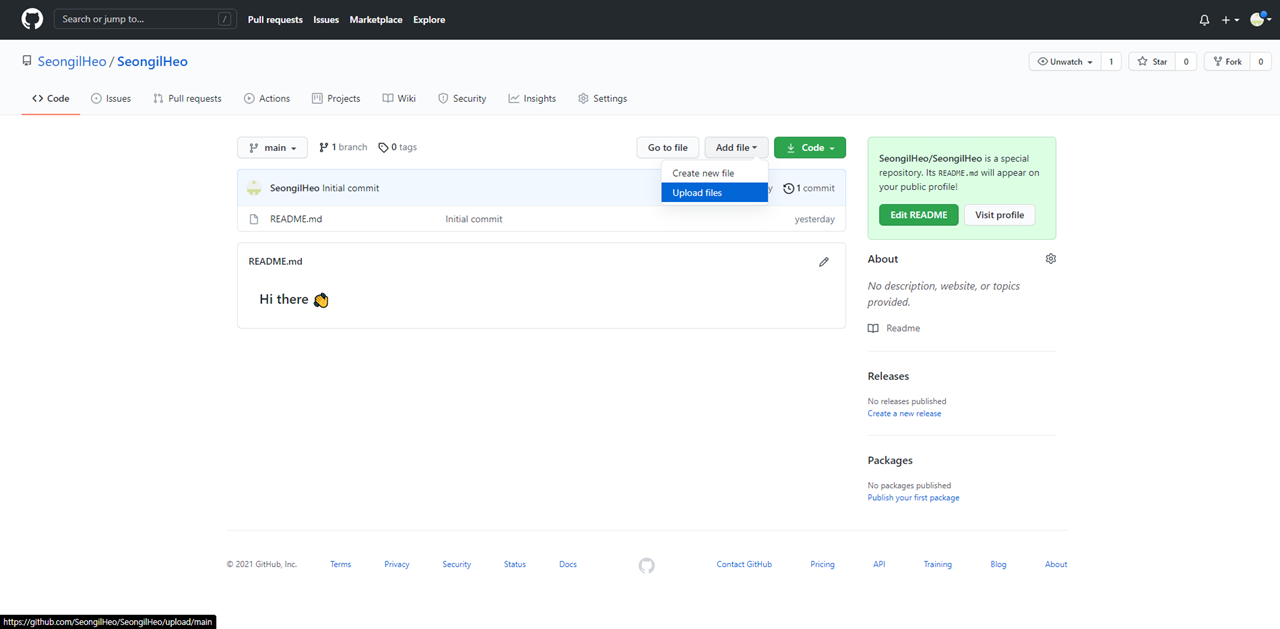Open Status link in footer

[x=515, y=564]
